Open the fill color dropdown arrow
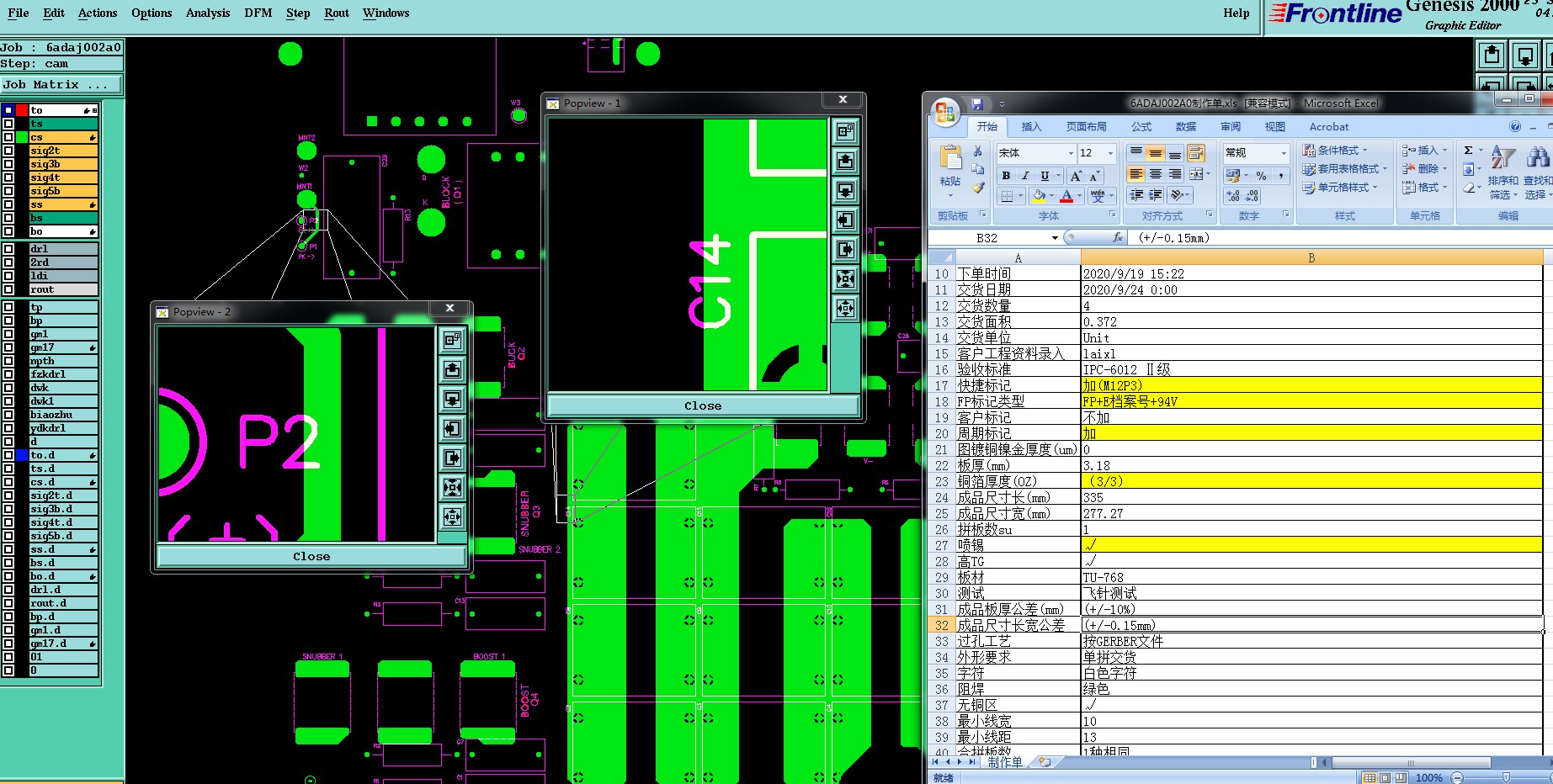Image resolution: width=1553 pixels, height=784 pixels. 1052,196
